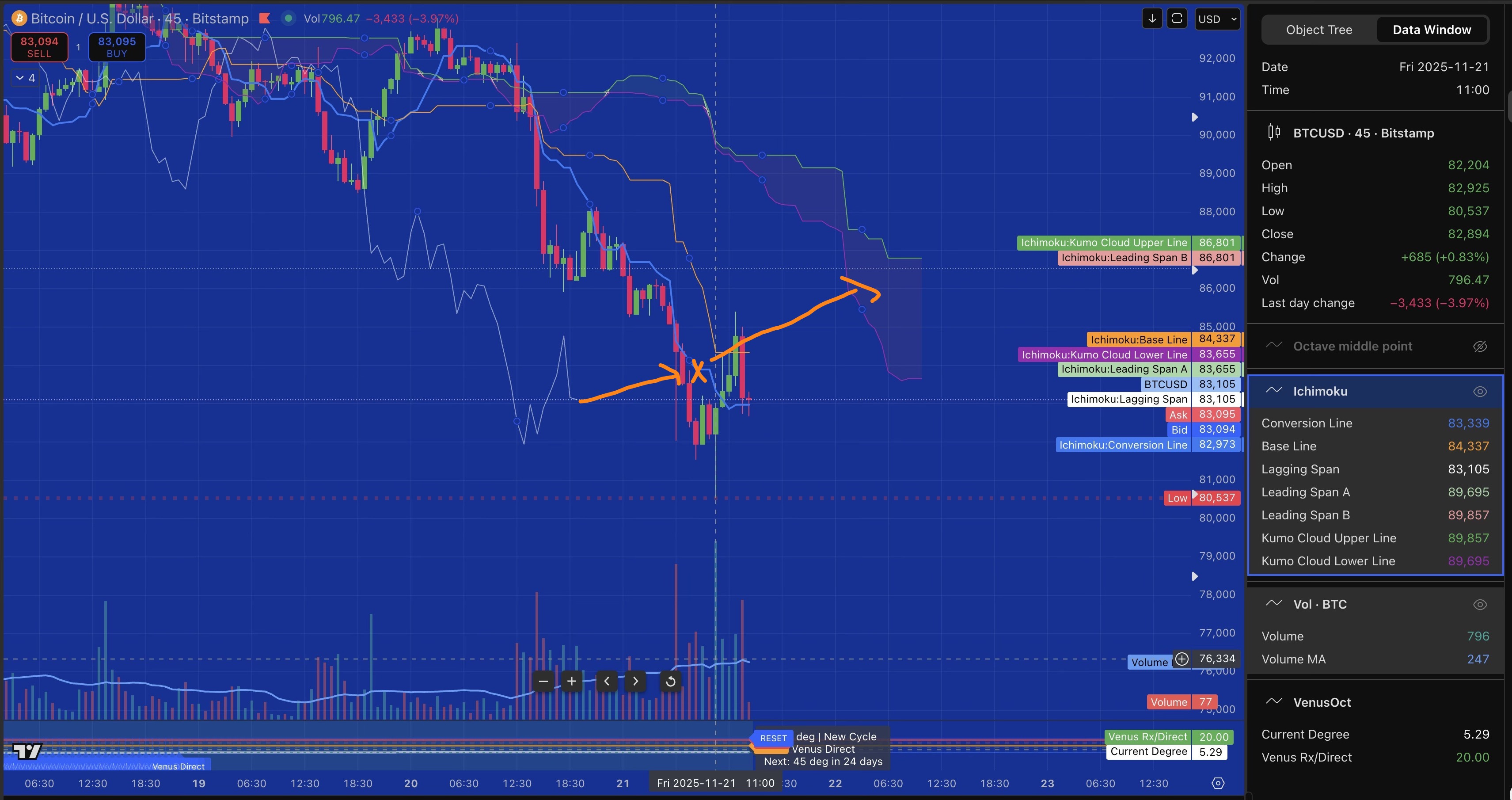Click the zoom in plus button
This screenshot has height=800, width=1512.
coord(571,681)
